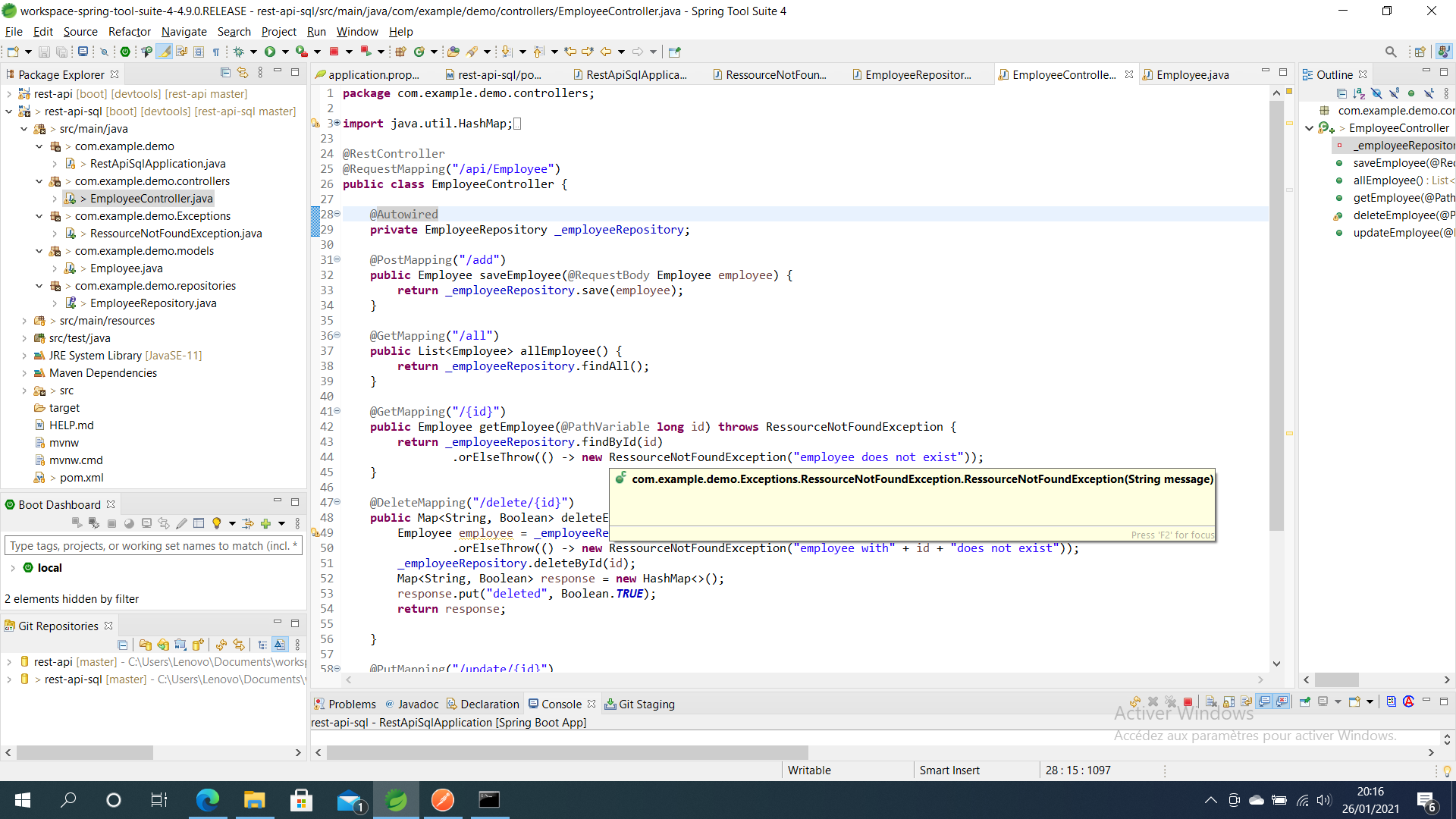Screen dimensions: 1456x819
Task: Click the Save toolbar icon
Action: pos(44,52)
